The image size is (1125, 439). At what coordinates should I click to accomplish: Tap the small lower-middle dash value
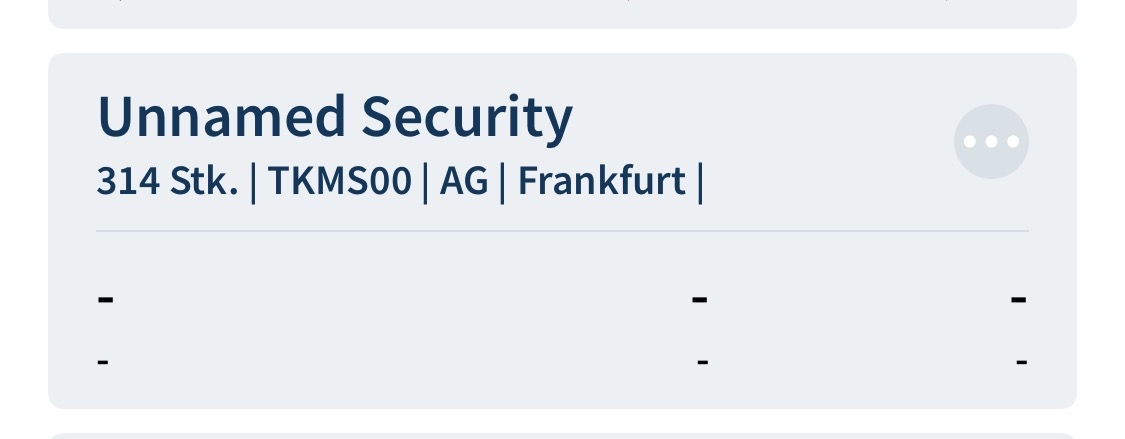coord(702,360)
